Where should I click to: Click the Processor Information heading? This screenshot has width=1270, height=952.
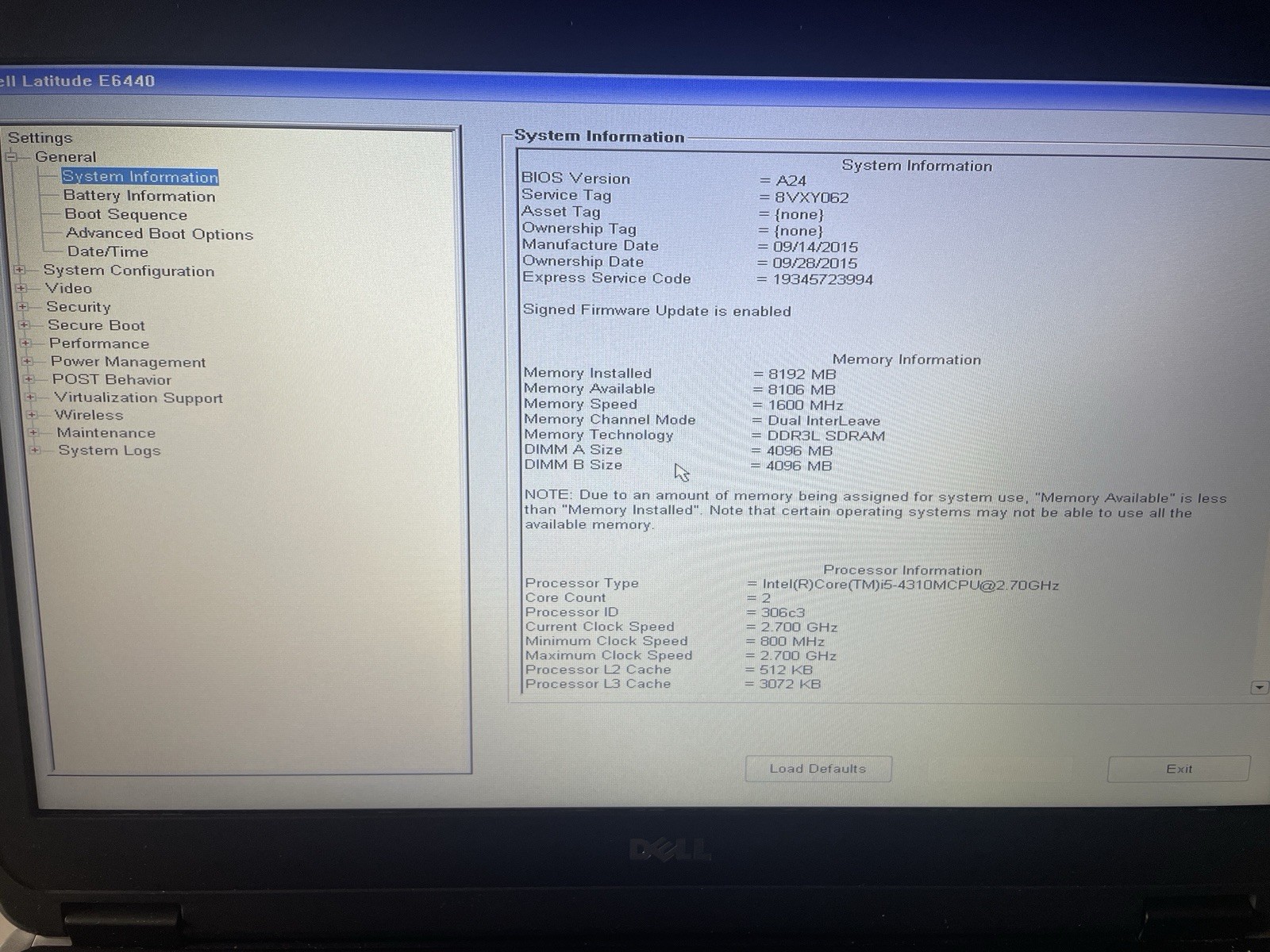pos(902,570)
